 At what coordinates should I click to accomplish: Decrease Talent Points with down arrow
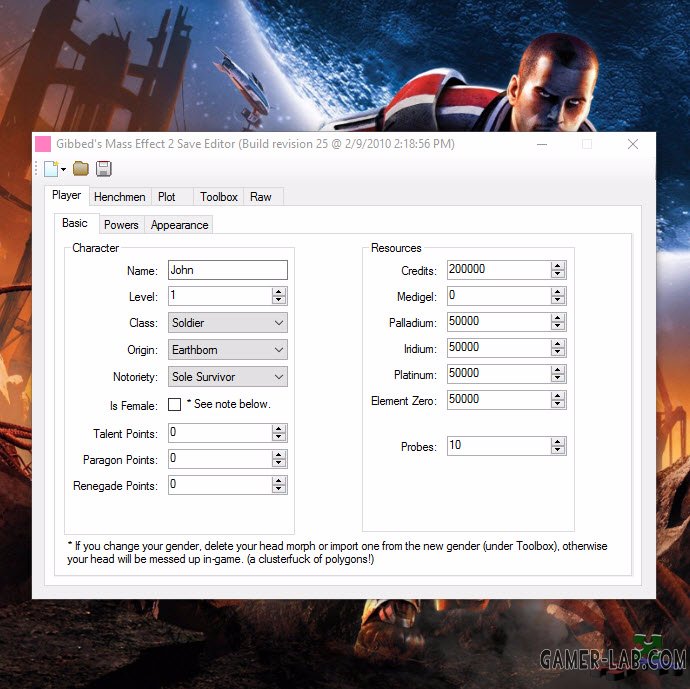[279, 437]
